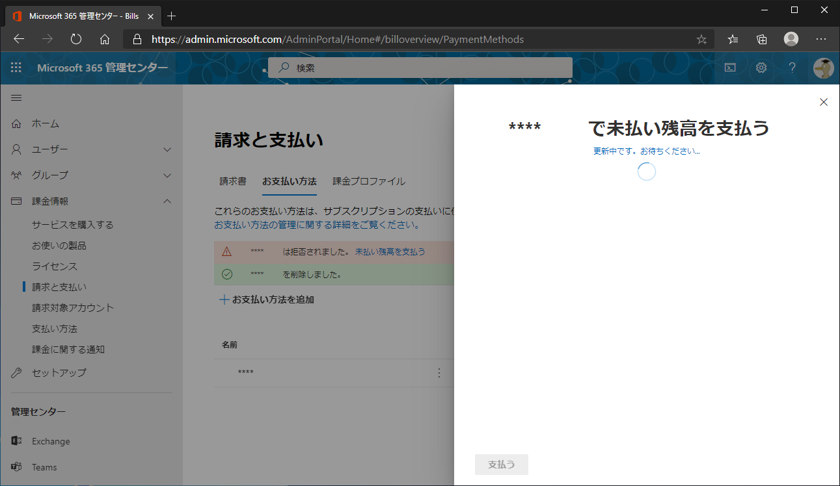
Task: Expand the グループ menu chevron
Action: [167, 175]
